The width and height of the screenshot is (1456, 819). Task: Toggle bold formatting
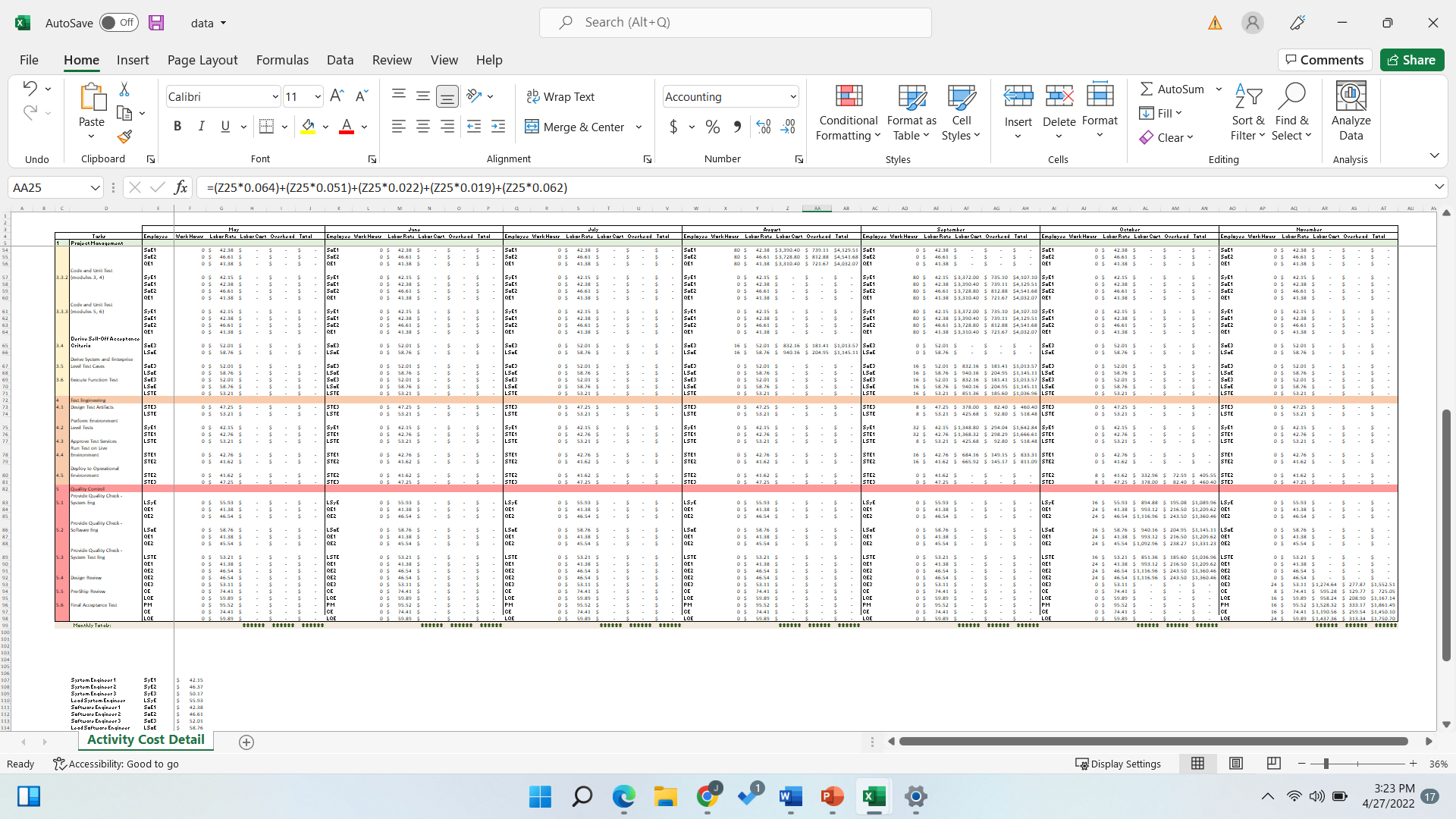[177, 126]
